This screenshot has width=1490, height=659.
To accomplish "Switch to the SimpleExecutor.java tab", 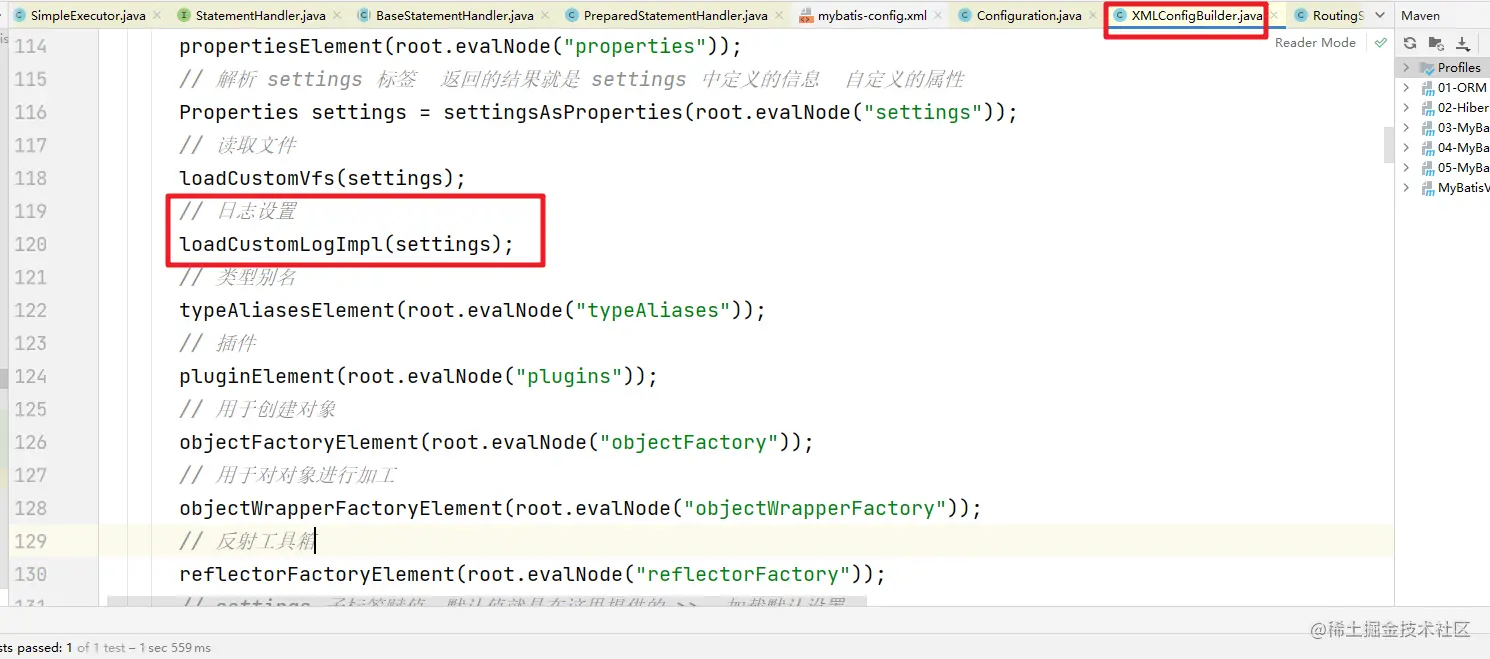I will [x=88, y=16].
